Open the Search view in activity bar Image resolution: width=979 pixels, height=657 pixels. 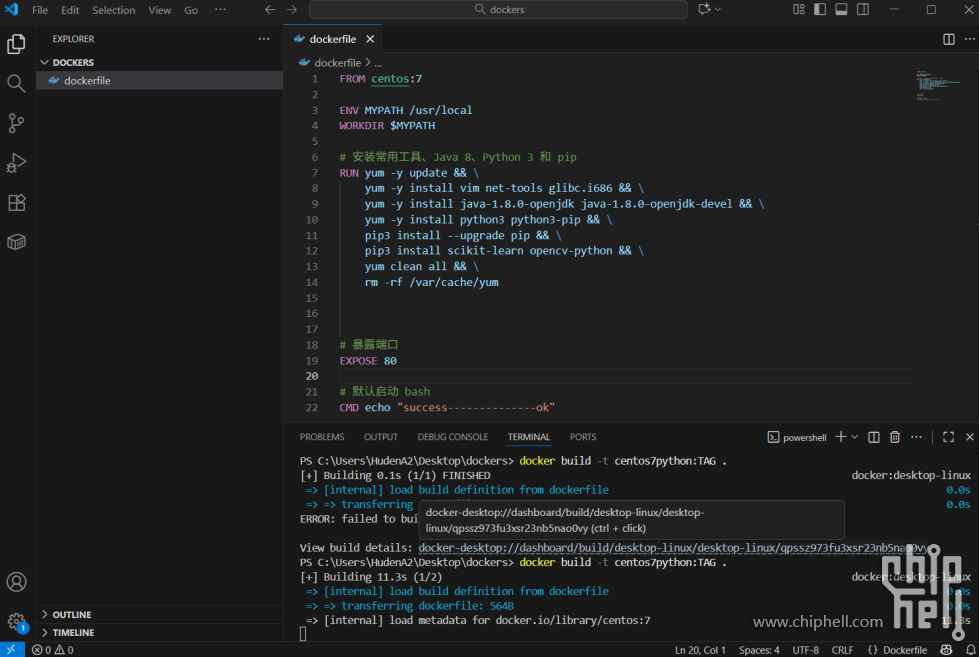[16, 84]
